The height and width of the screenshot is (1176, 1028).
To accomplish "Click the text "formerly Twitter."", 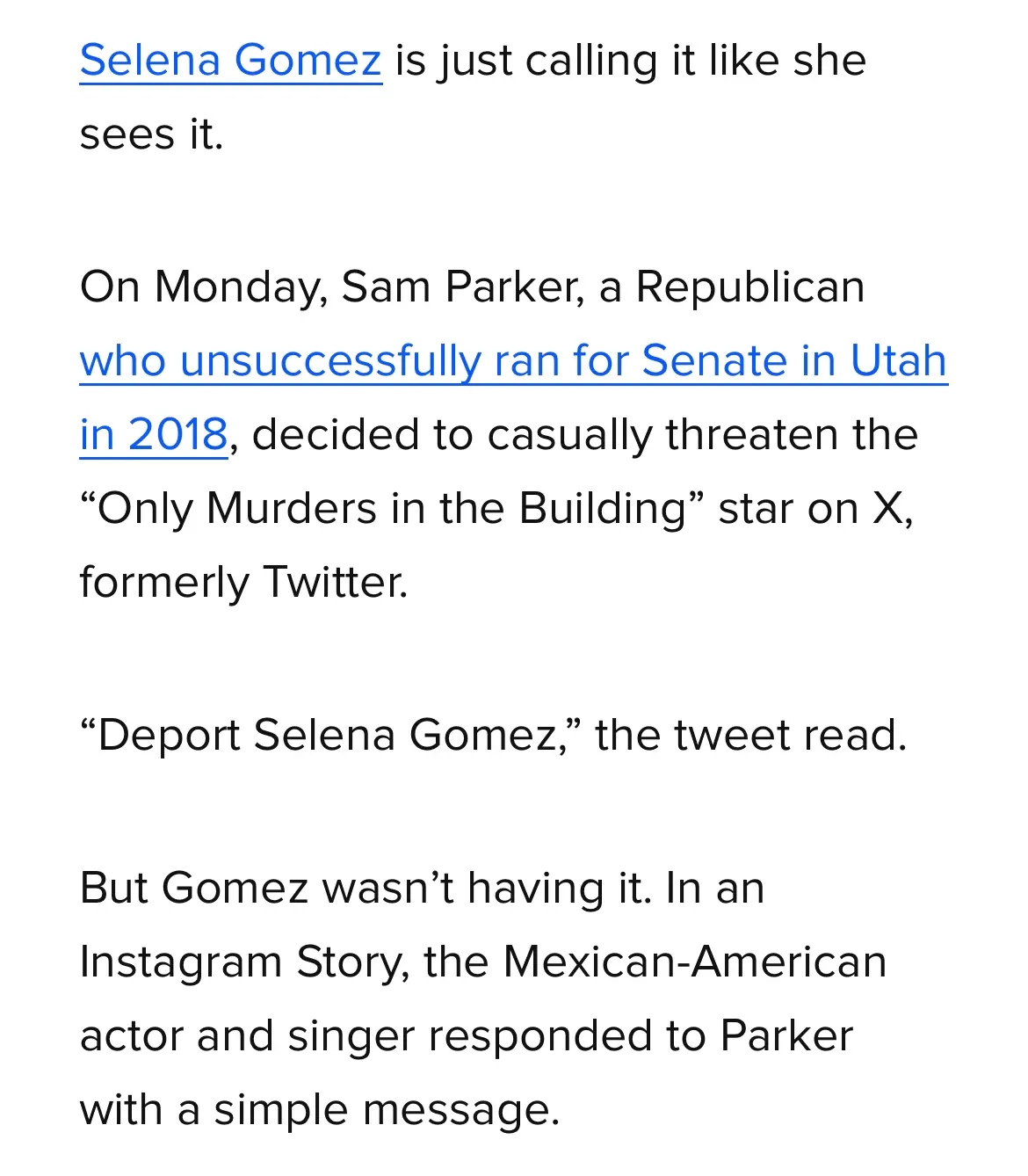I will (243, 583).
